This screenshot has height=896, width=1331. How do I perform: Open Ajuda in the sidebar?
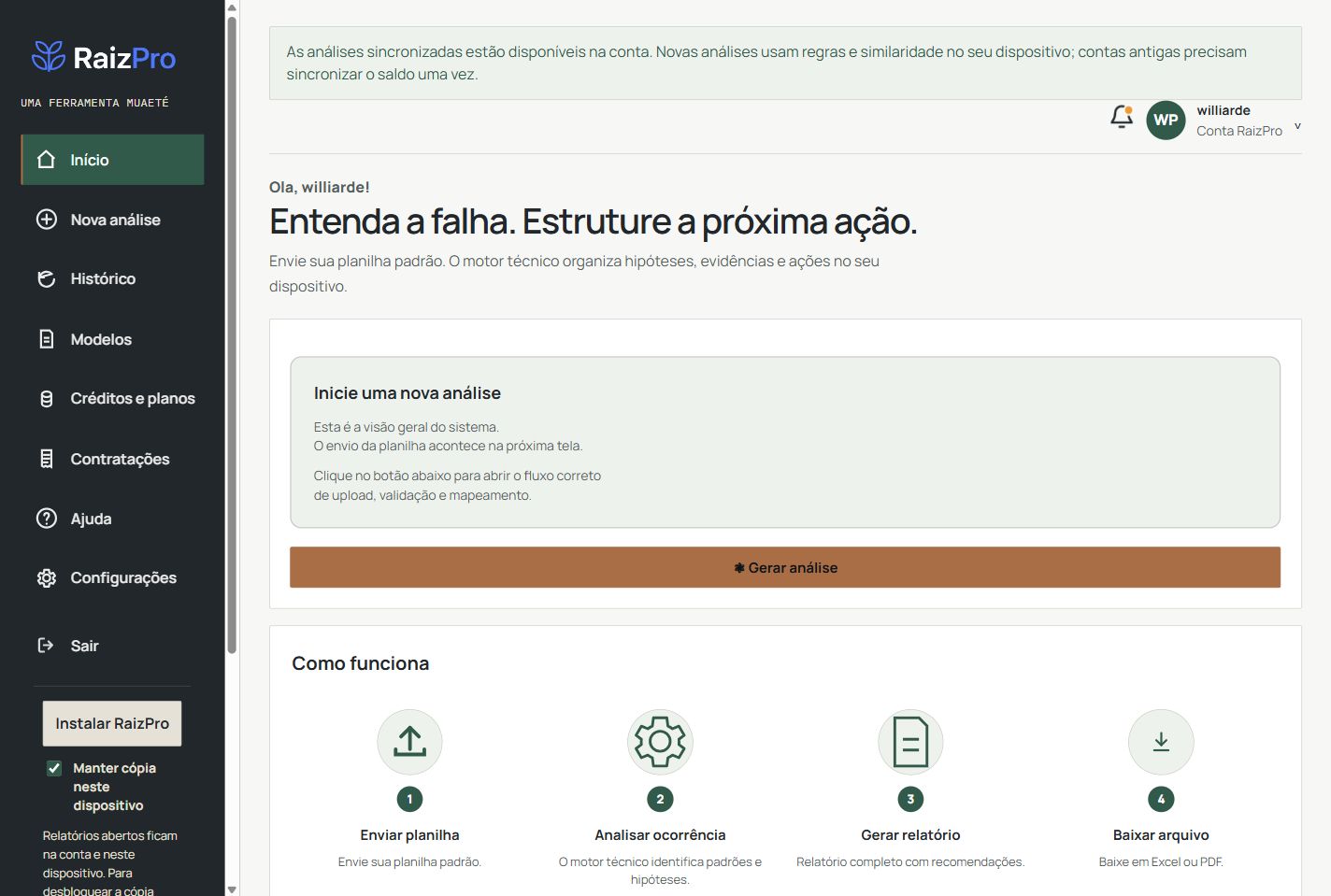[113, 519]
